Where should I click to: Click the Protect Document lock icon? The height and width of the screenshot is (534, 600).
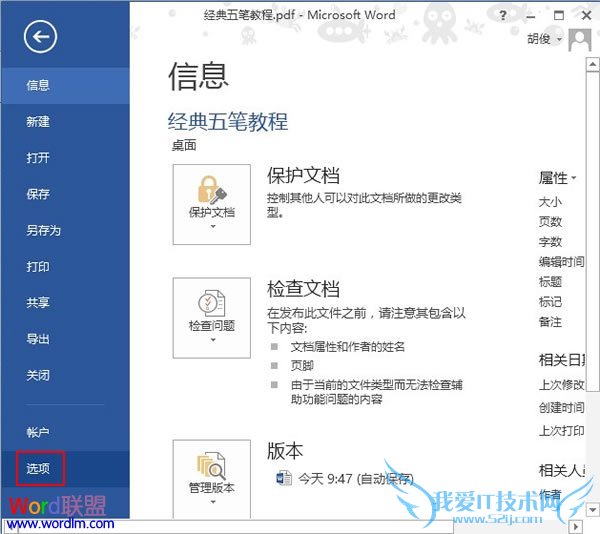212,190
